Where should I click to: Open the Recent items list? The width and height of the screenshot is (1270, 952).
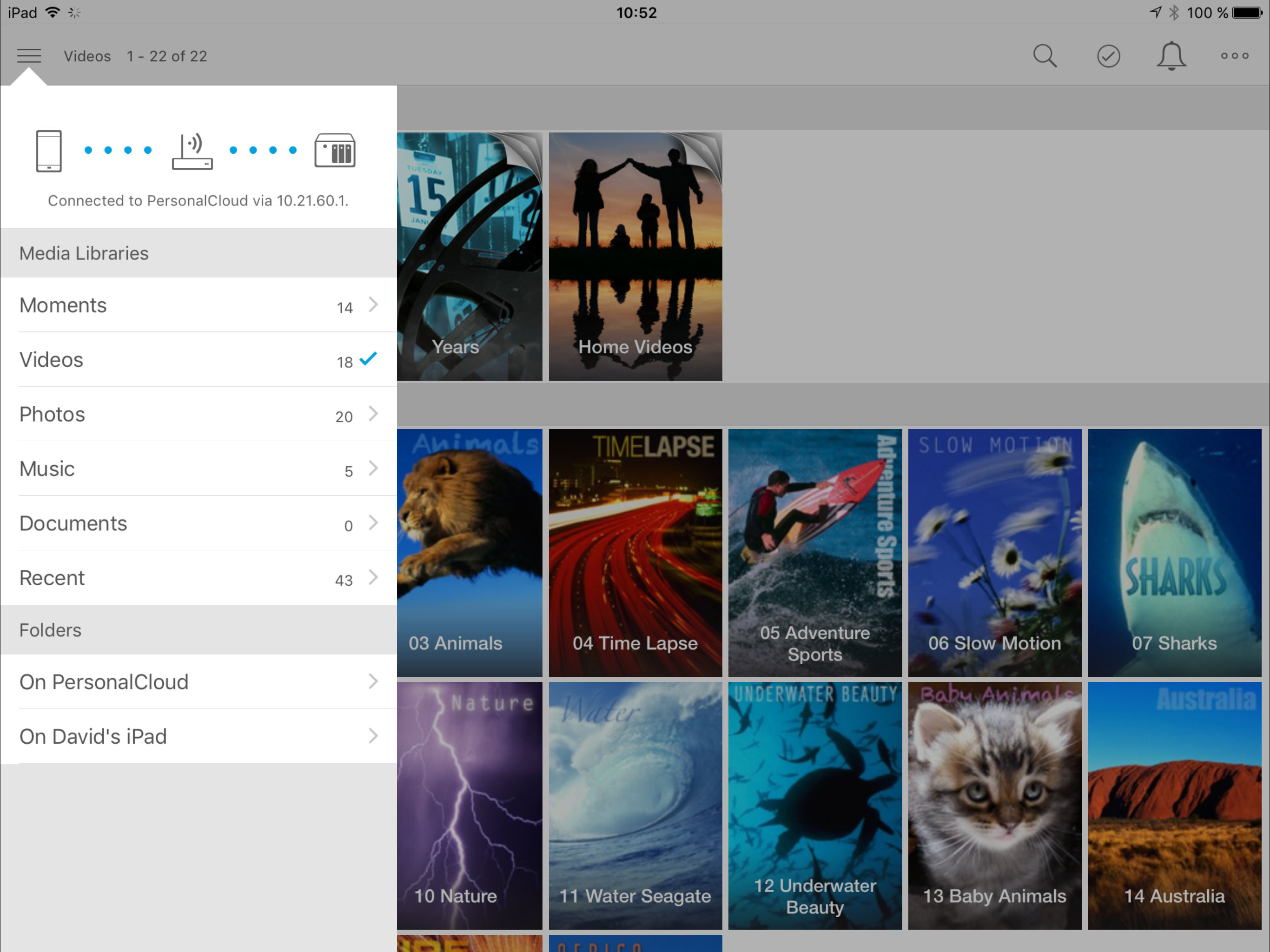(198, 578)
